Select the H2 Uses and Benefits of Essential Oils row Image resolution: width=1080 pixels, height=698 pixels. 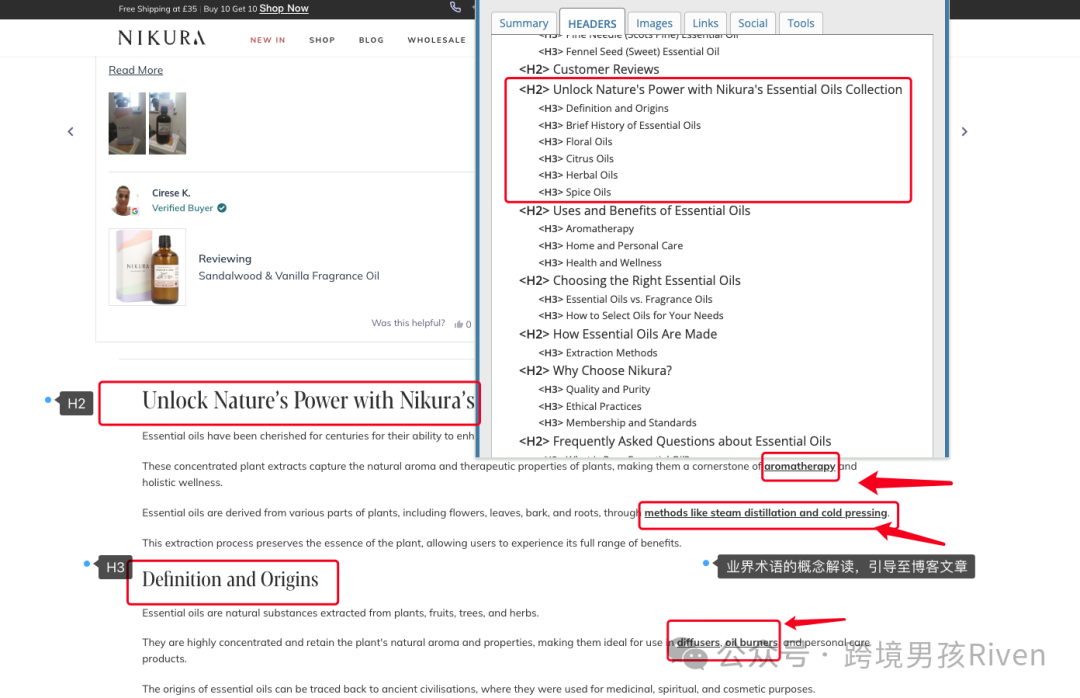(634, 211)
